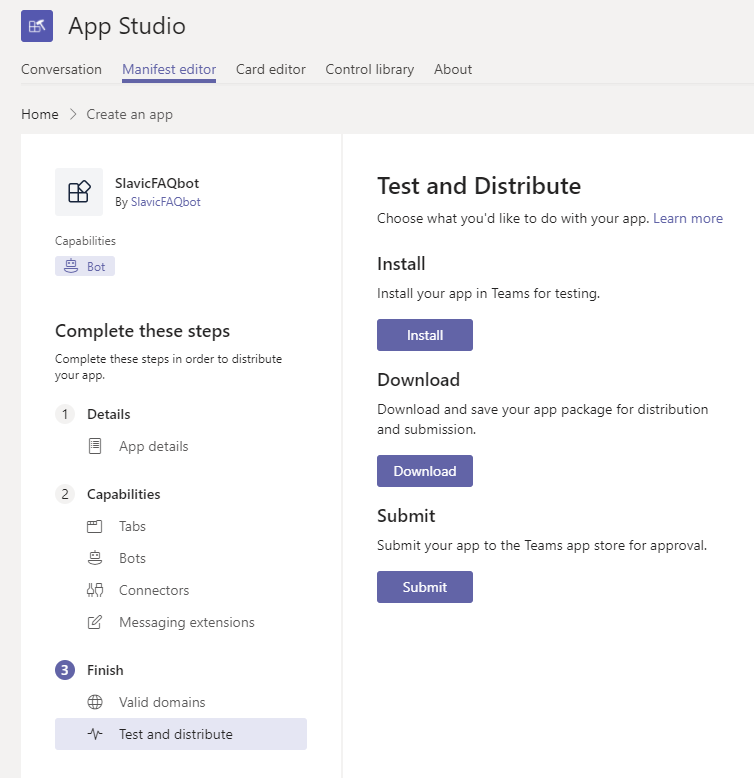Image resolution: width=754 pixels, height=778 pixels.
Task: Open the Bots capability
Action: click(x=132, y=558)
